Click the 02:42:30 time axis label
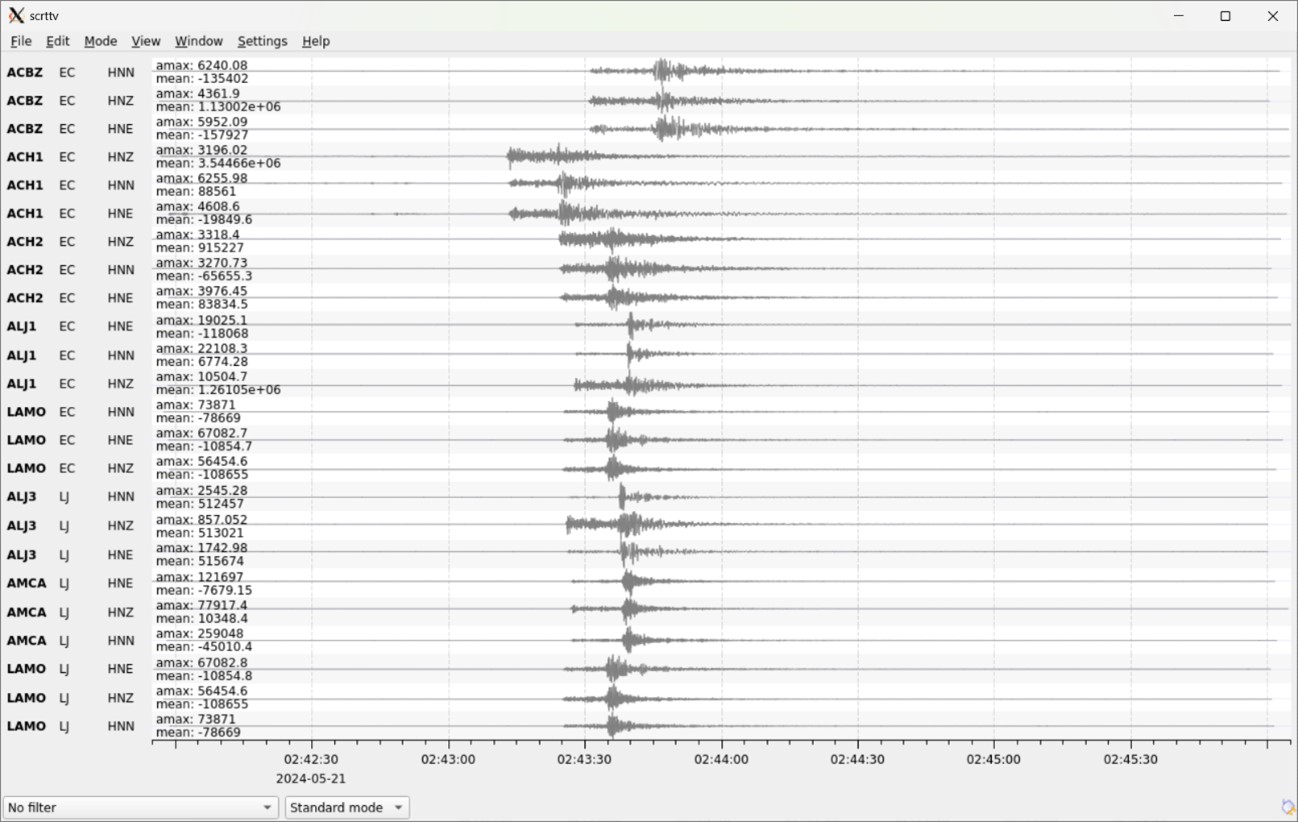This screenshot has height=822, width=1298. [311, 759]
